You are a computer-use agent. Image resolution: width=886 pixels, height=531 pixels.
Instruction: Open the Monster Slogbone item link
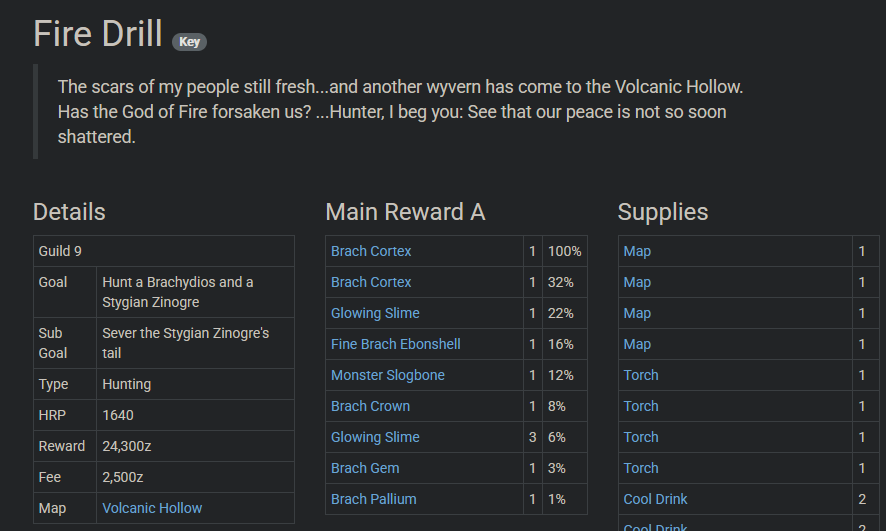point(388,375)
